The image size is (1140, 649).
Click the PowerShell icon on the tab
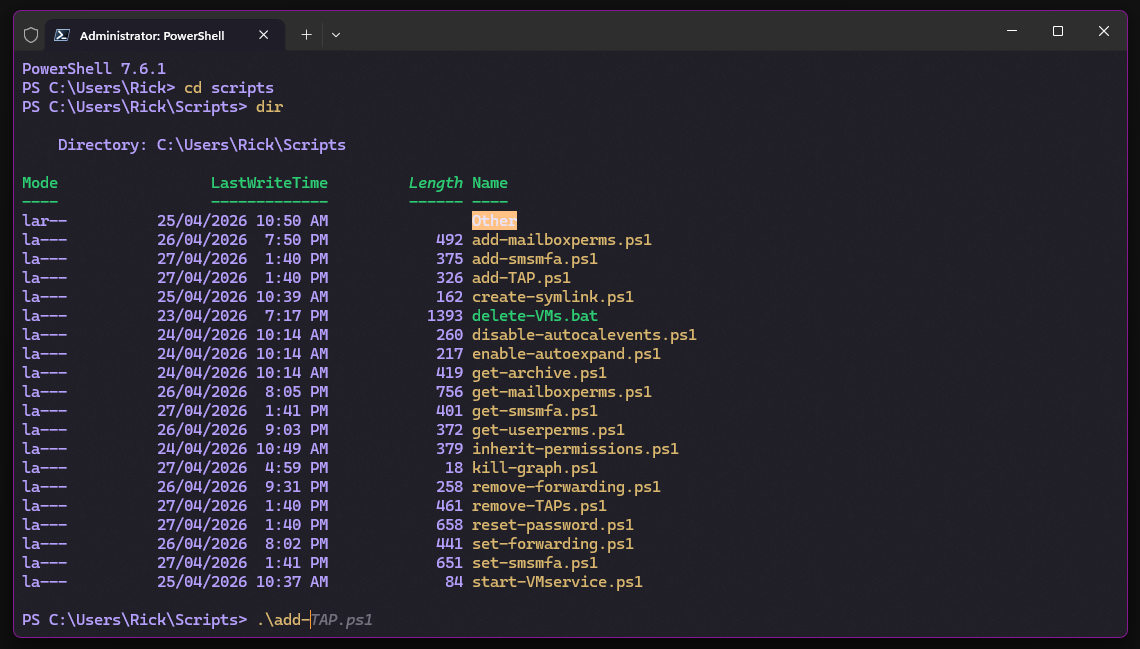[62, 35]
